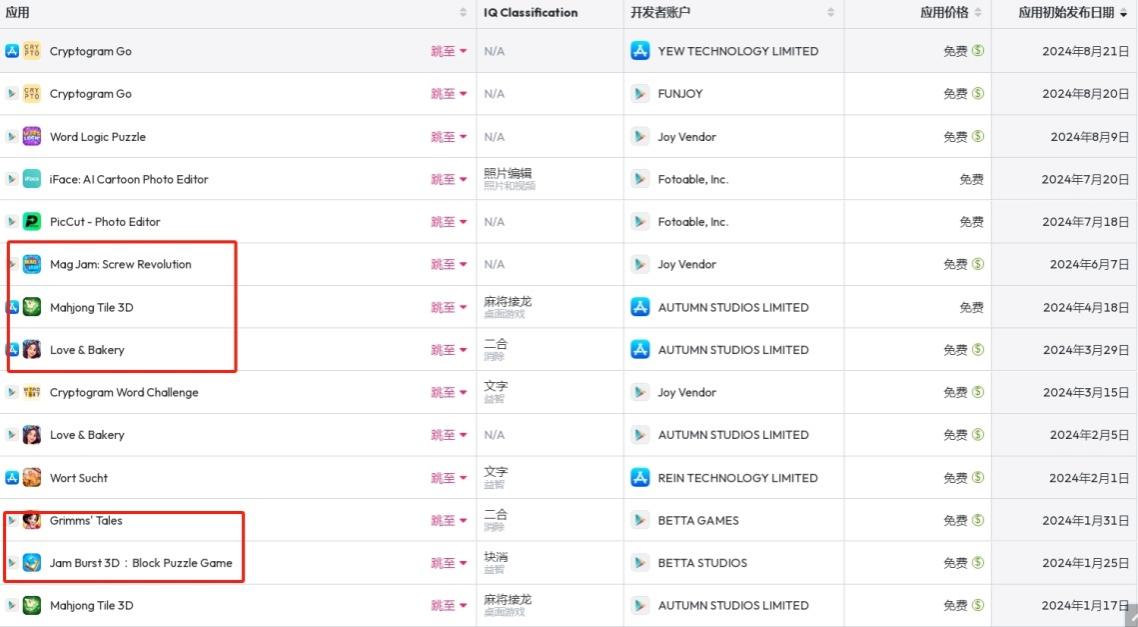Click App Store icon beside YEW TECHNOLOGY LIMITED

point(640,51)
